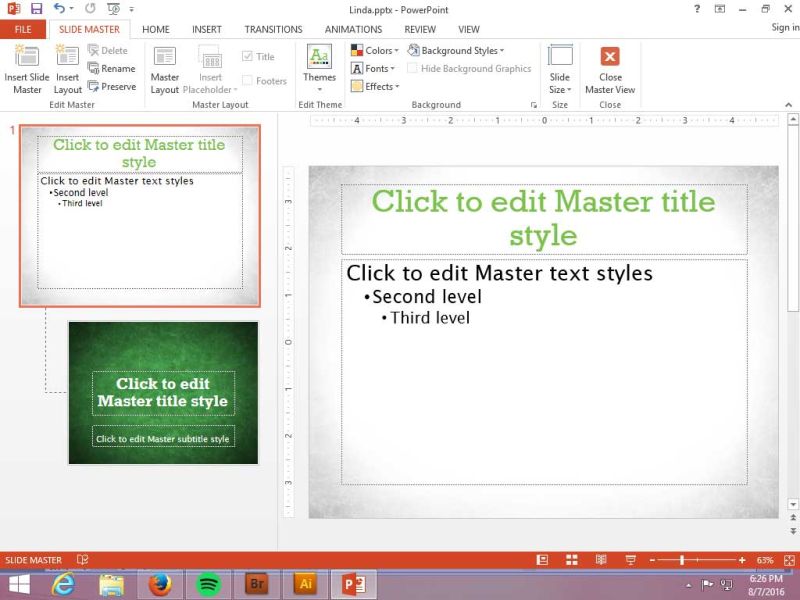The image size is (800, 600).
Task: Select the green title layout thumbnail
Action: (163, 392)
